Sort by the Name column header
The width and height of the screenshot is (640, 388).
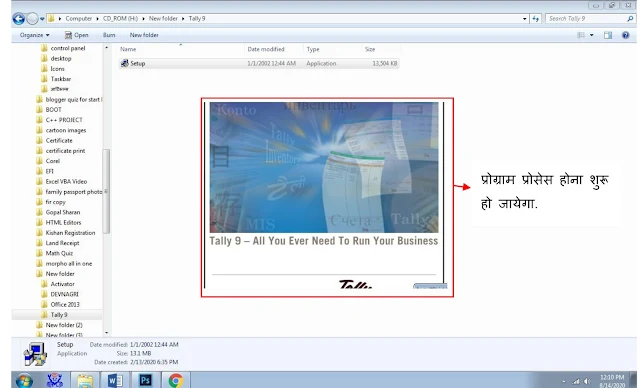128,49
